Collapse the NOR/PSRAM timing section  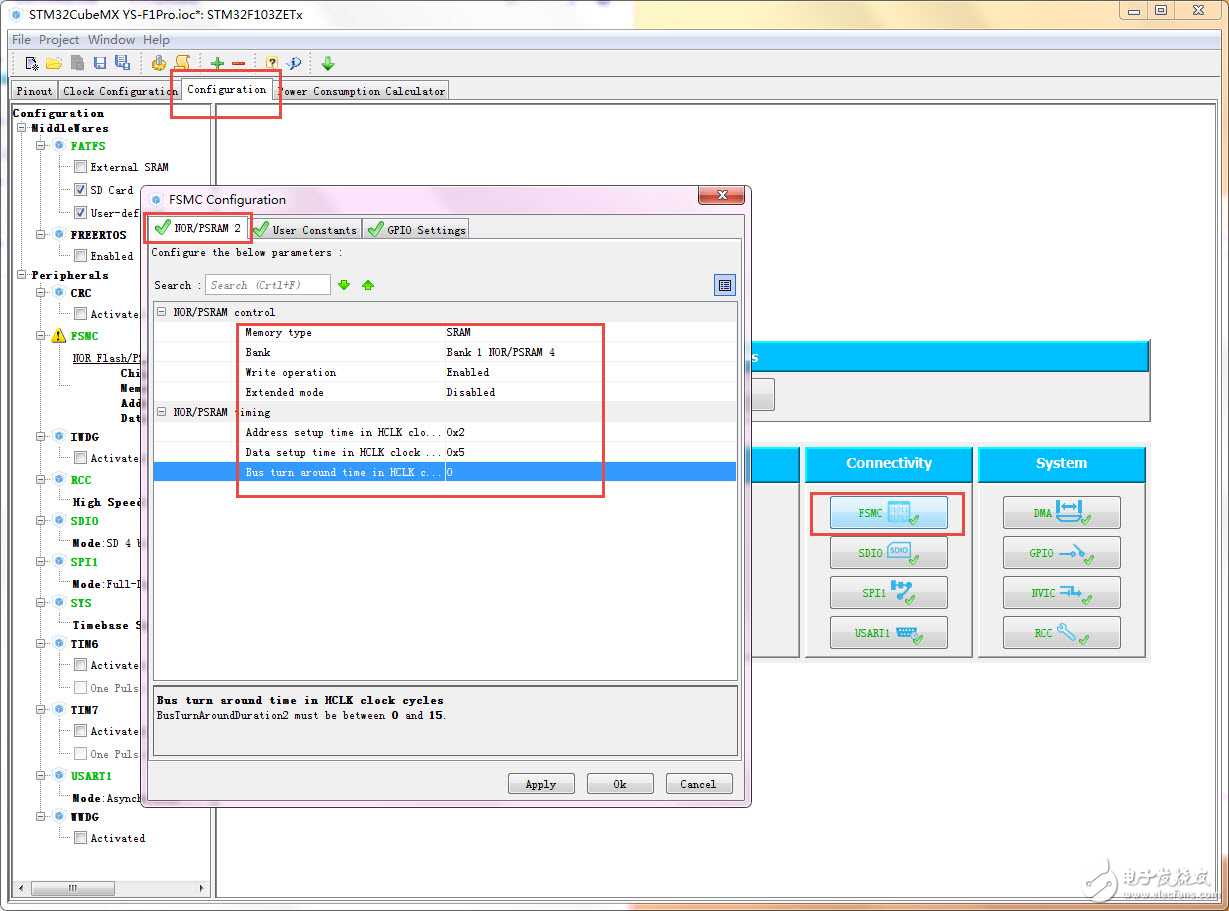pyautogui.click(x=162, y=412)
